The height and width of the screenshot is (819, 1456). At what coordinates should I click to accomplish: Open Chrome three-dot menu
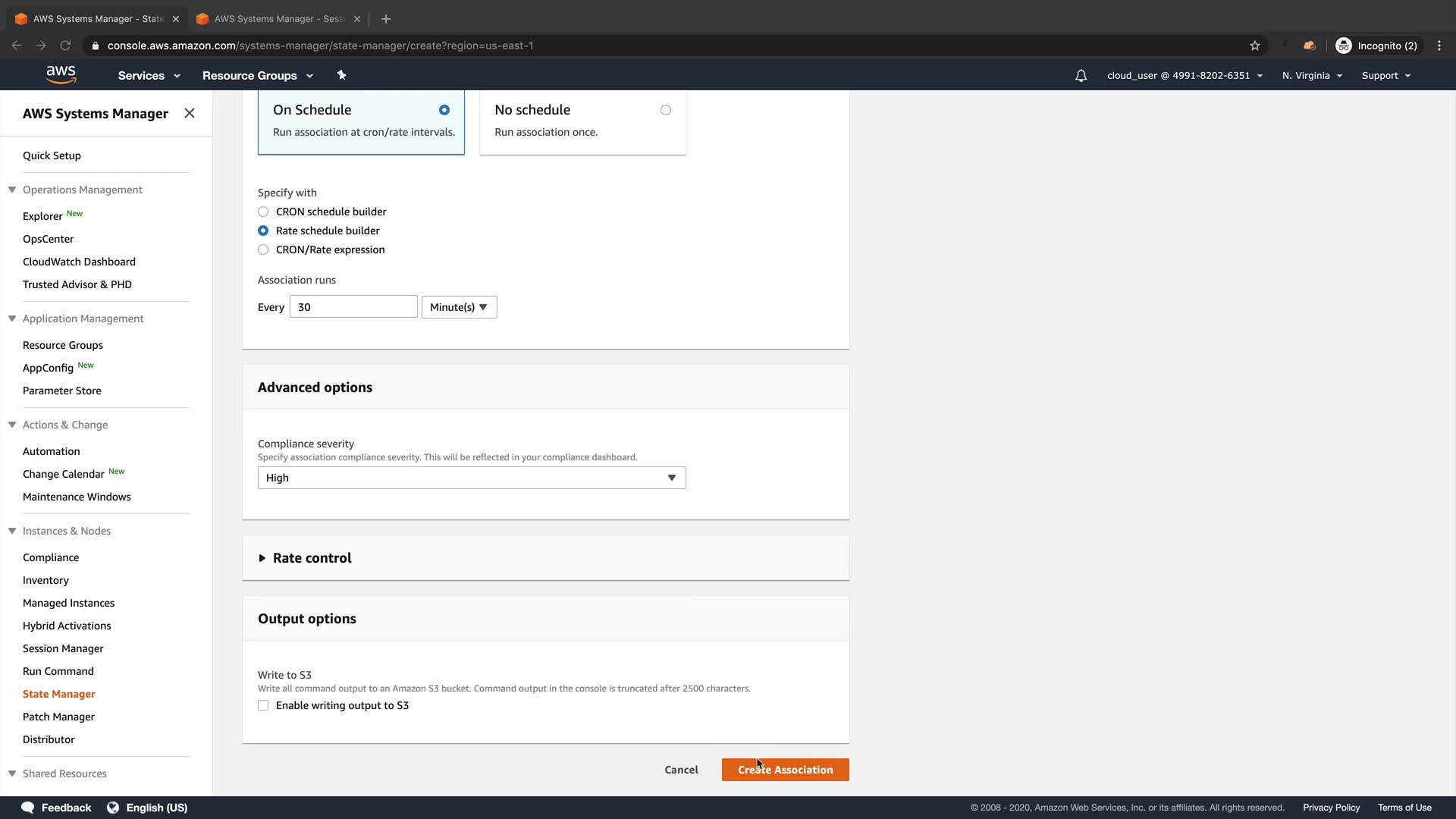1439,45
